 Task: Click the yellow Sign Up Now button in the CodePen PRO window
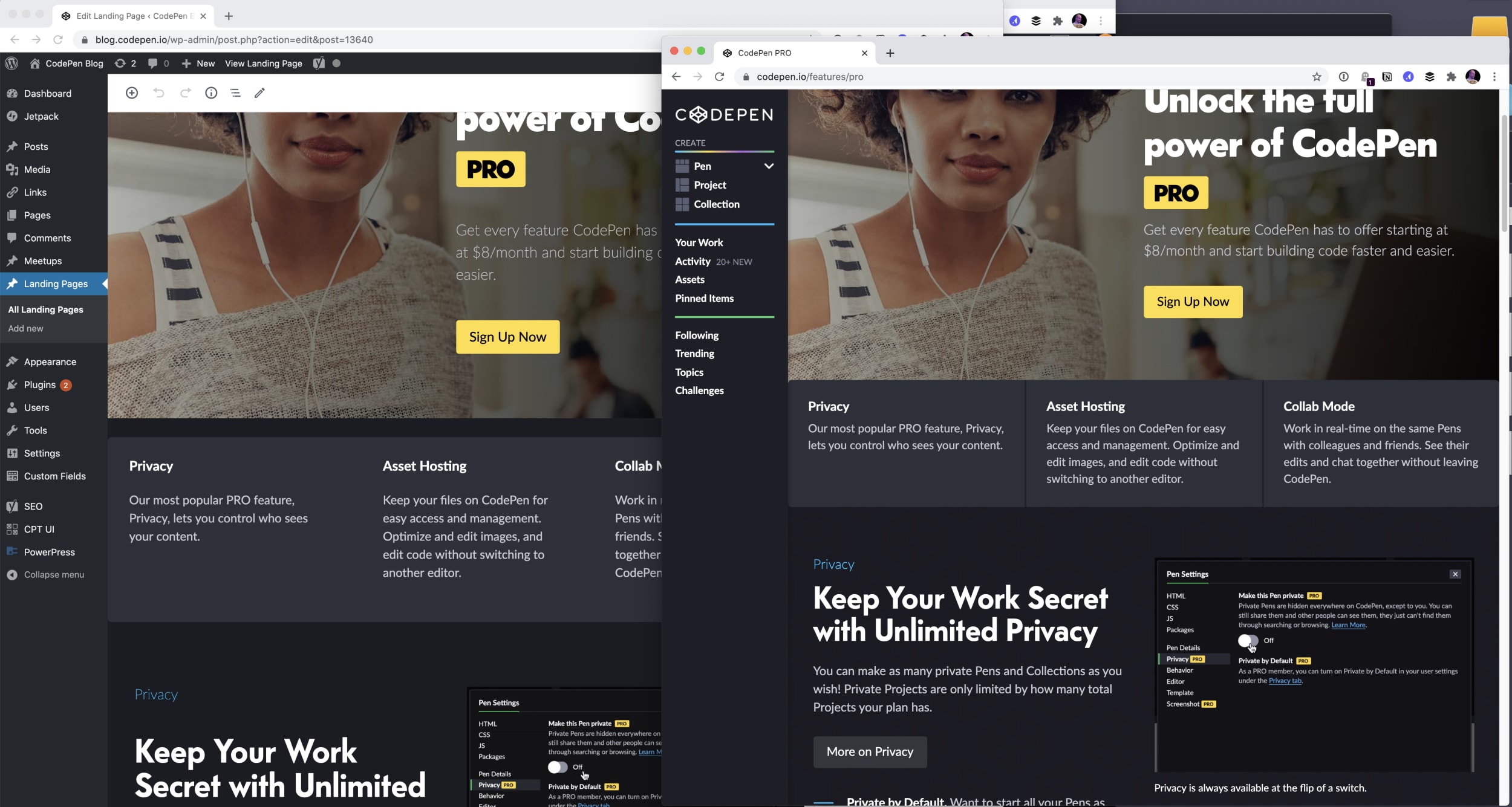[1193, 302]
